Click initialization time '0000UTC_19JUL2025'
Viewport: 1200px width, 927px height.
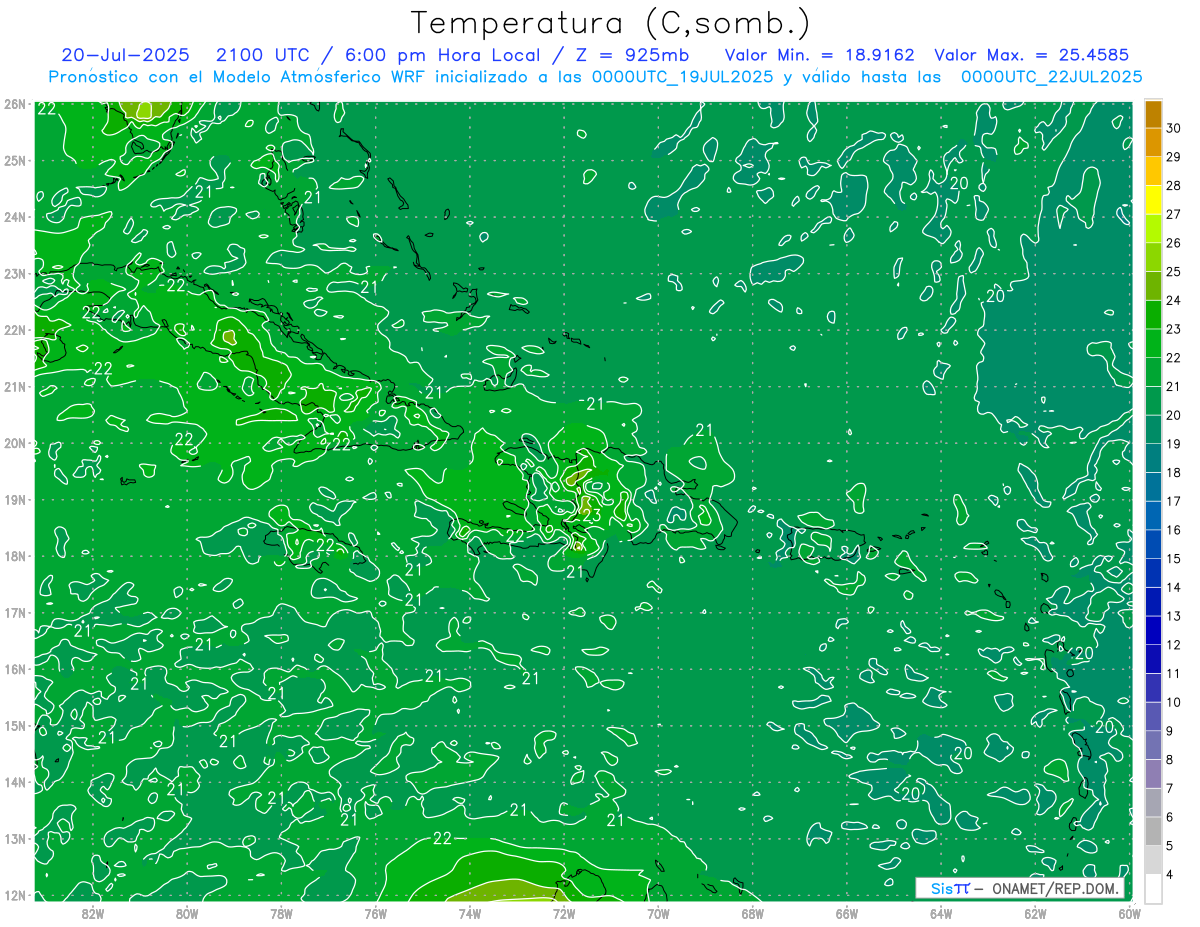pyautogui.click(x=682, y=76)
